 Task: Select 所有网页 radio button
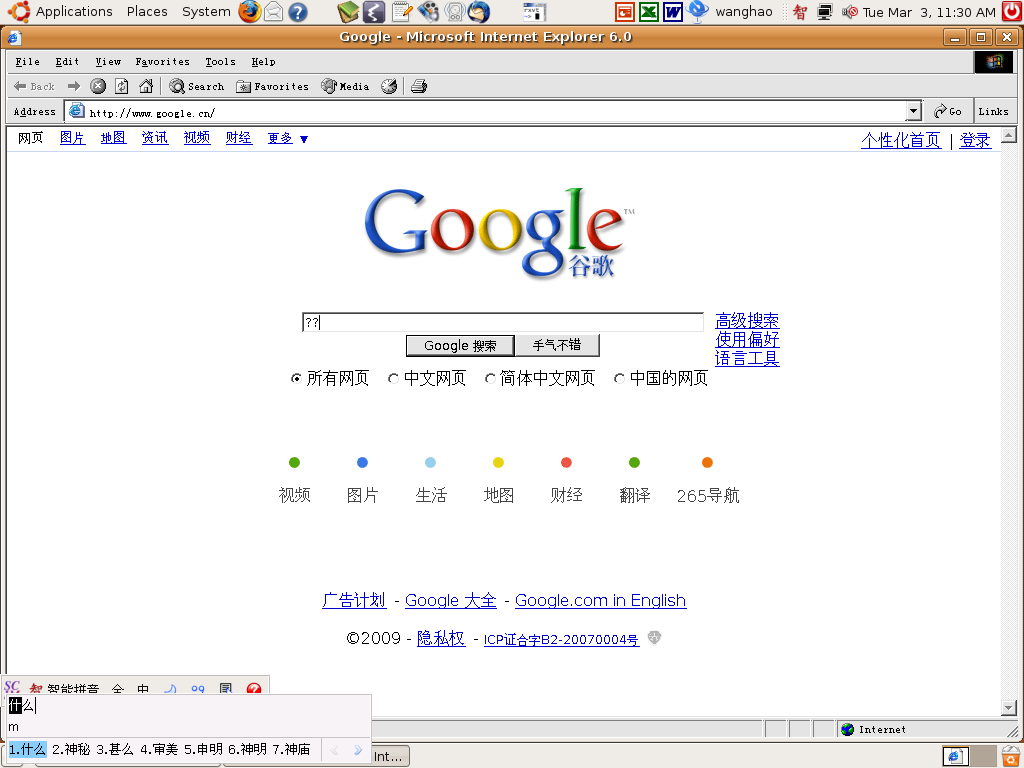point(296,378)
